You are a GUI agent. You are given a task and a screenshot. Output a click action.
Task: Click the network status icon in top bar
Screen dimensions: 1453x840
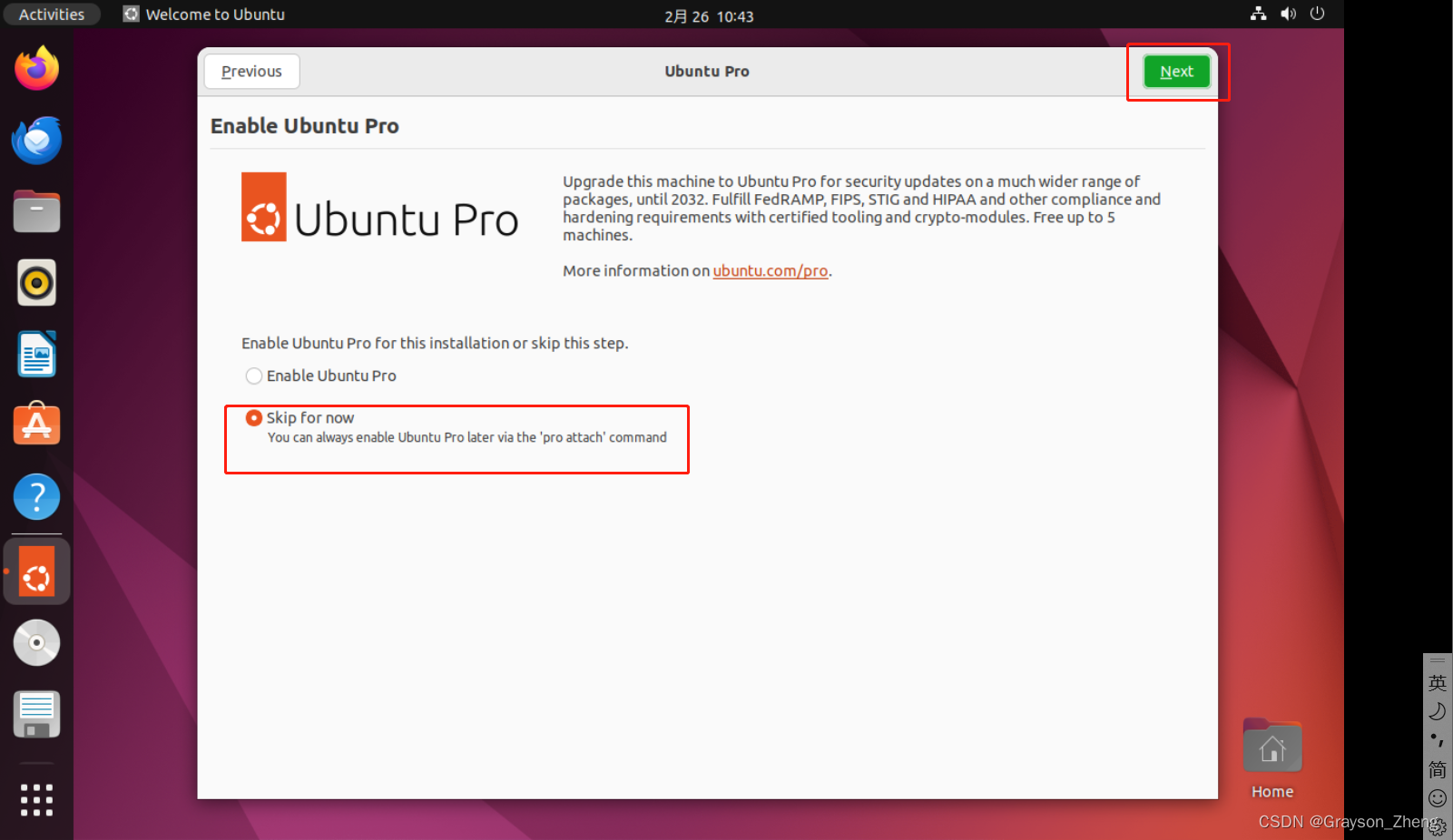(1258, 14)
